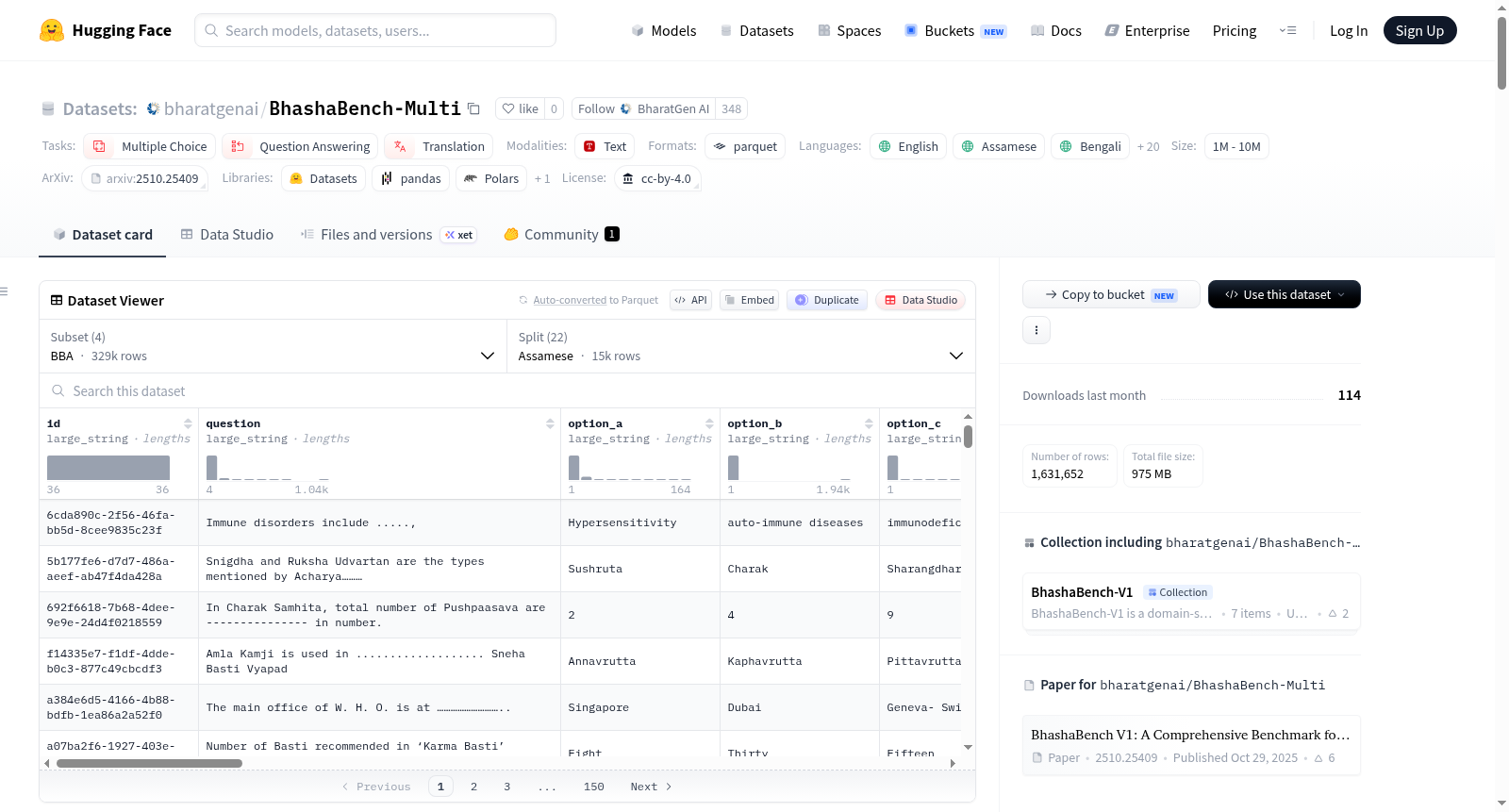Follow BharatGen AI
Image resolution: width=1509 pixels, height=812 pixels.
643,108
